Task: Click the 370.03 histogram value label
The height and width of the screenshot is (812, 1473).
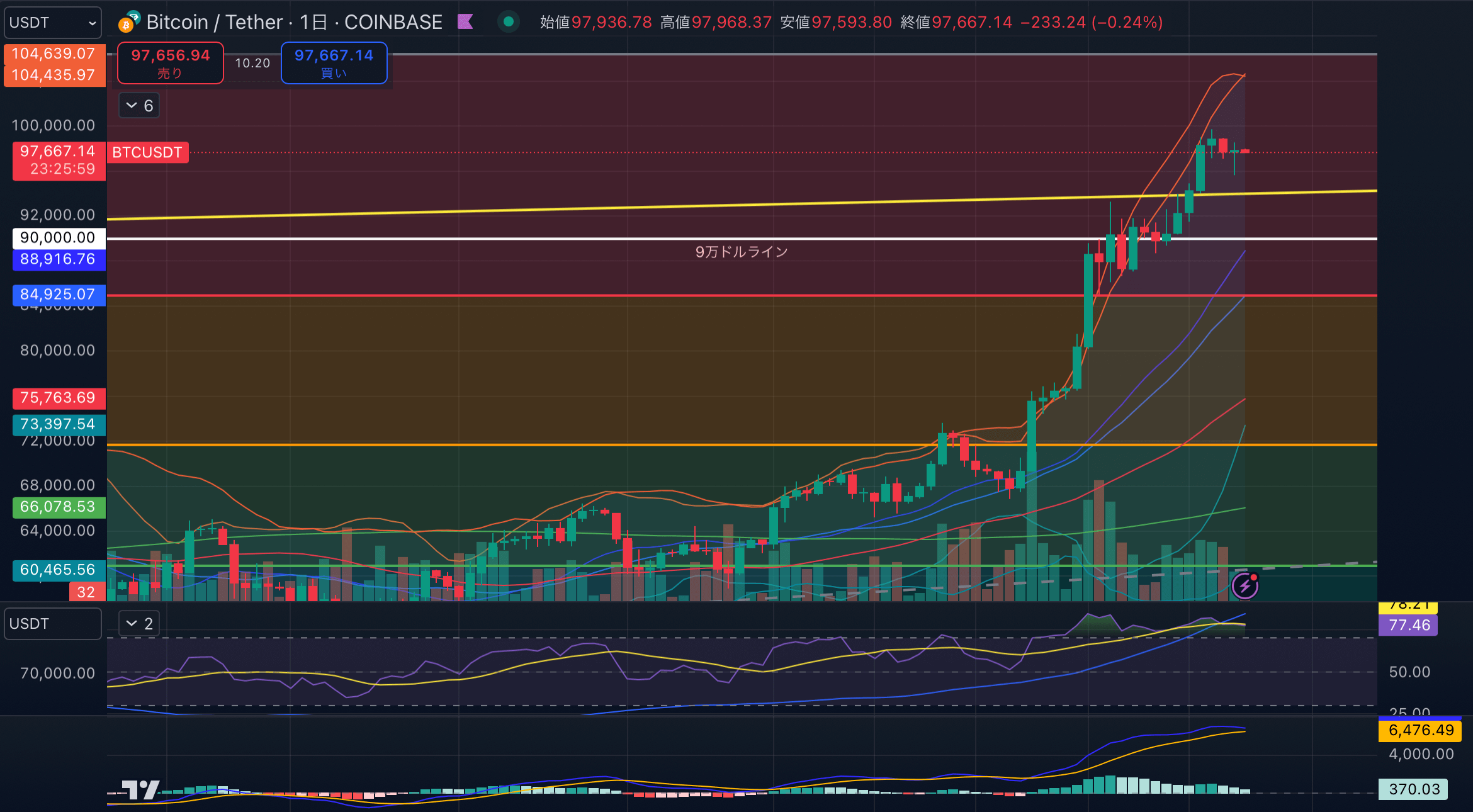Action: point(1414,789)
